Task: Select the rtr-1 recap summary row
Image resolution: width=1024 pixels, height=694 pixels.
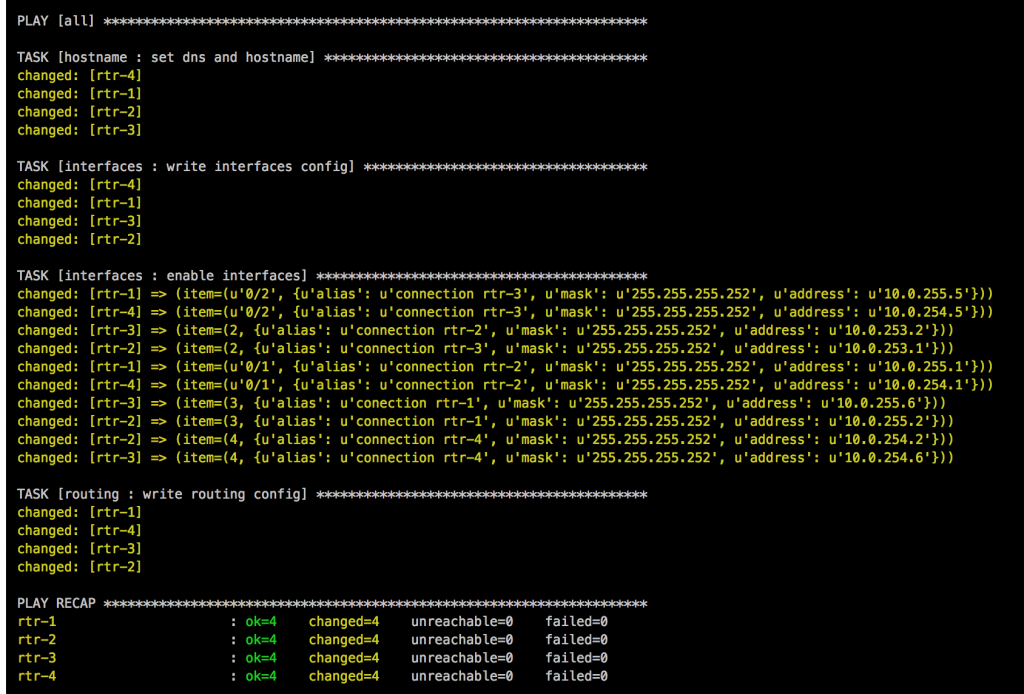Action: pos(300,621)
